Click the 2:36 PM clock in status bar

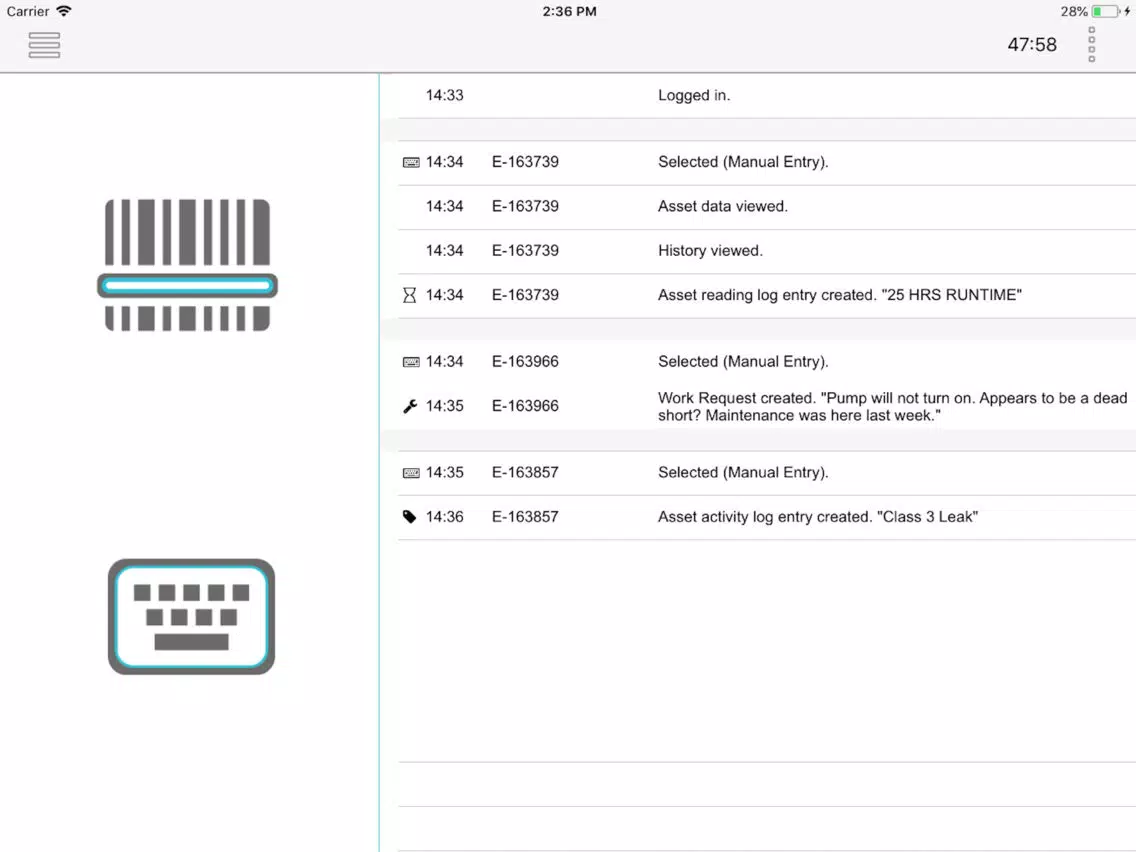[x=569, y=12]
